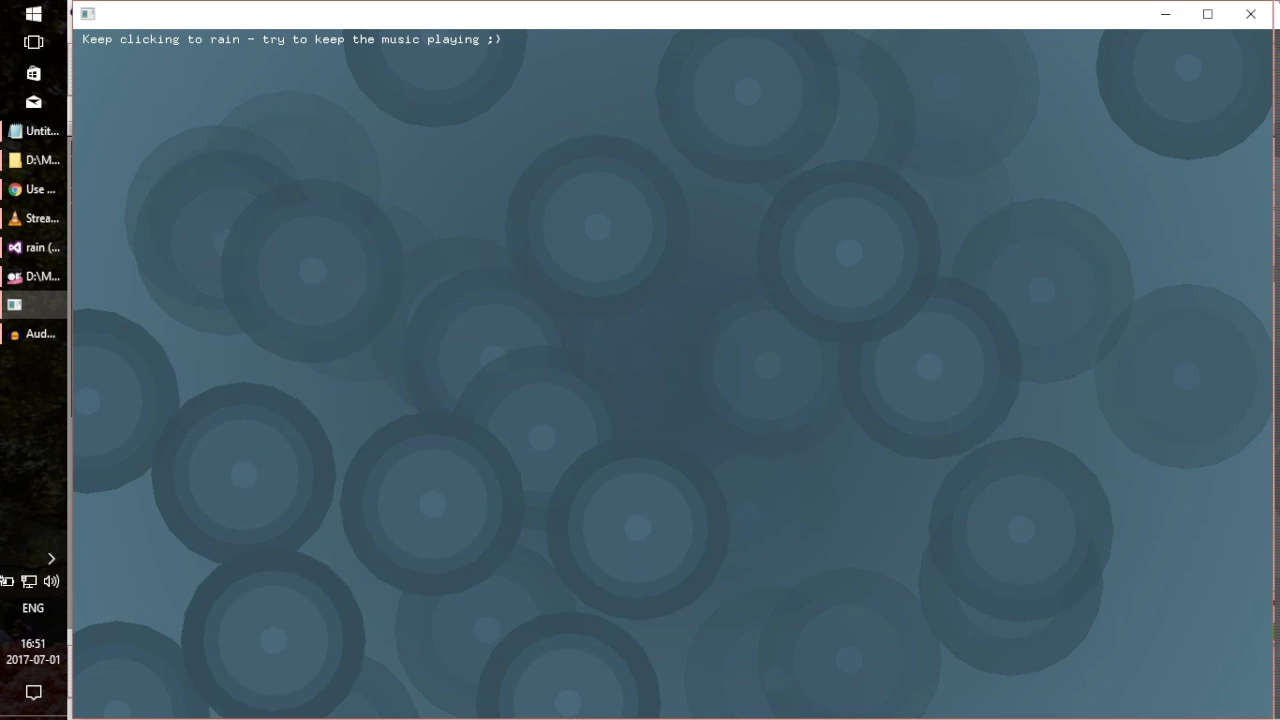Switch to VLC 'Strea...' taskbar window

point(33,218)
